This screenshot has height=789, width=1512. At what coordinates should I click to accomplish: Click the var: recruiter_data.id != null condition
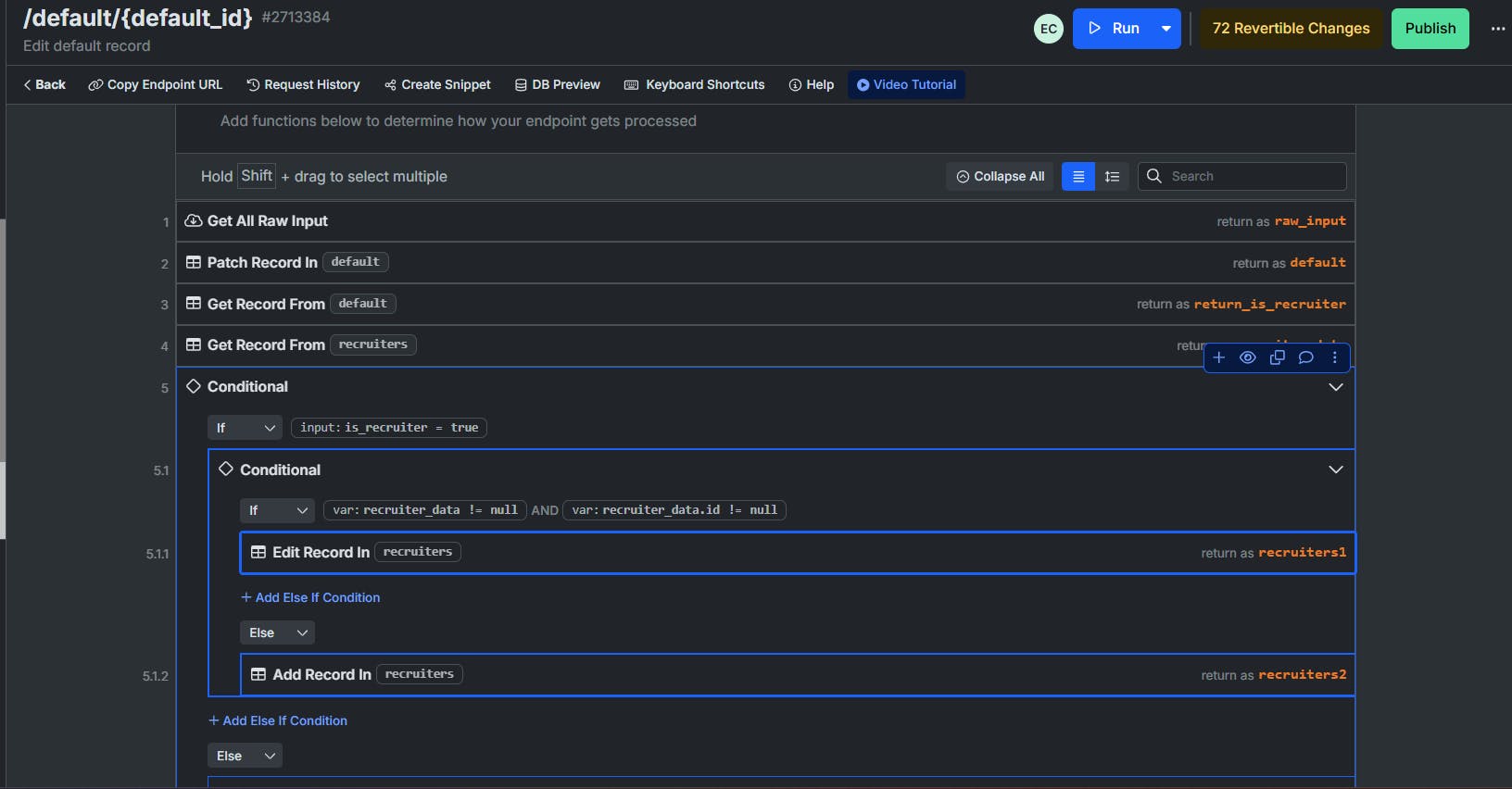point(674,510)
